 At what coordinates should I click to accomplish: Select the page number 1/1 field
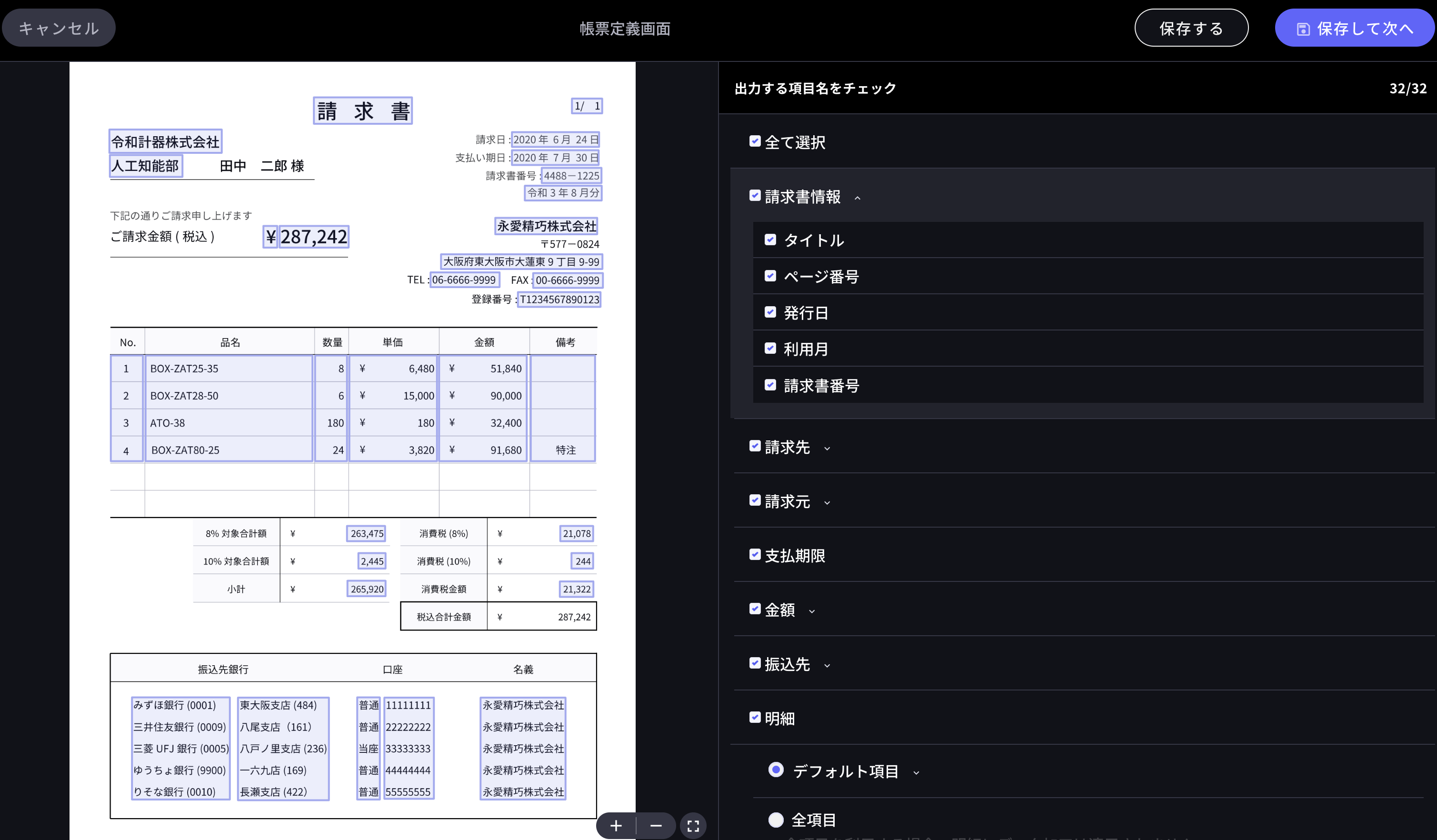click(587, 106)
